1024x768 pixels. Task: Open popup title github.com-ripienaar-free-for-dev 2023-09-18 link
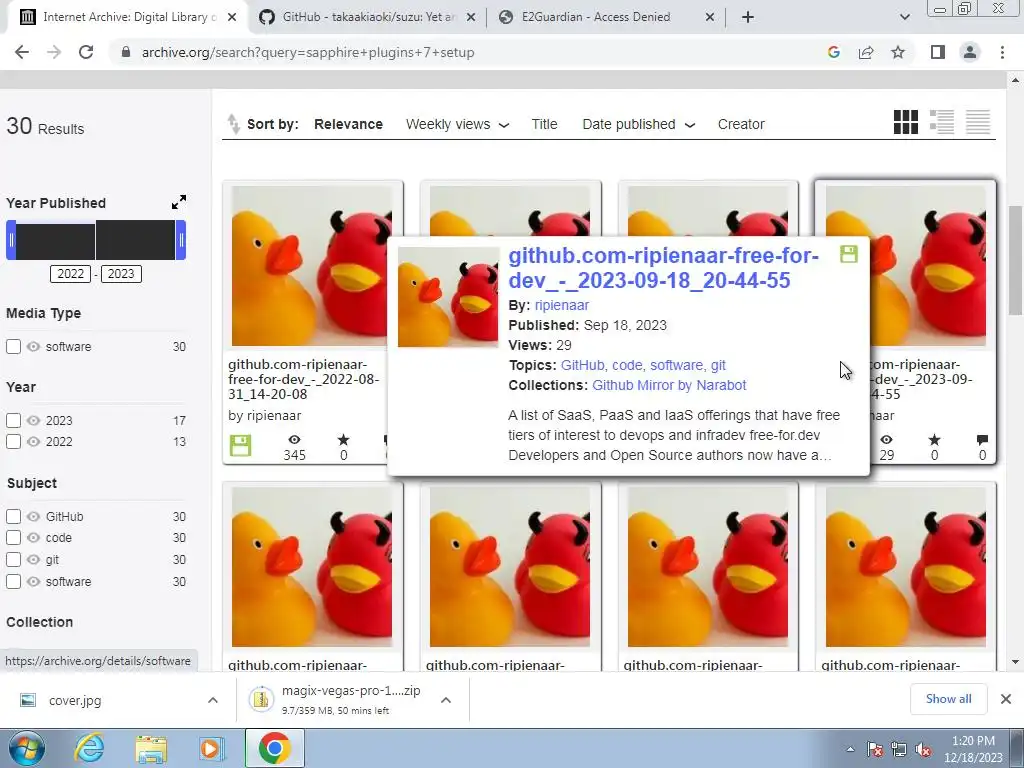[x=664, y=268]
